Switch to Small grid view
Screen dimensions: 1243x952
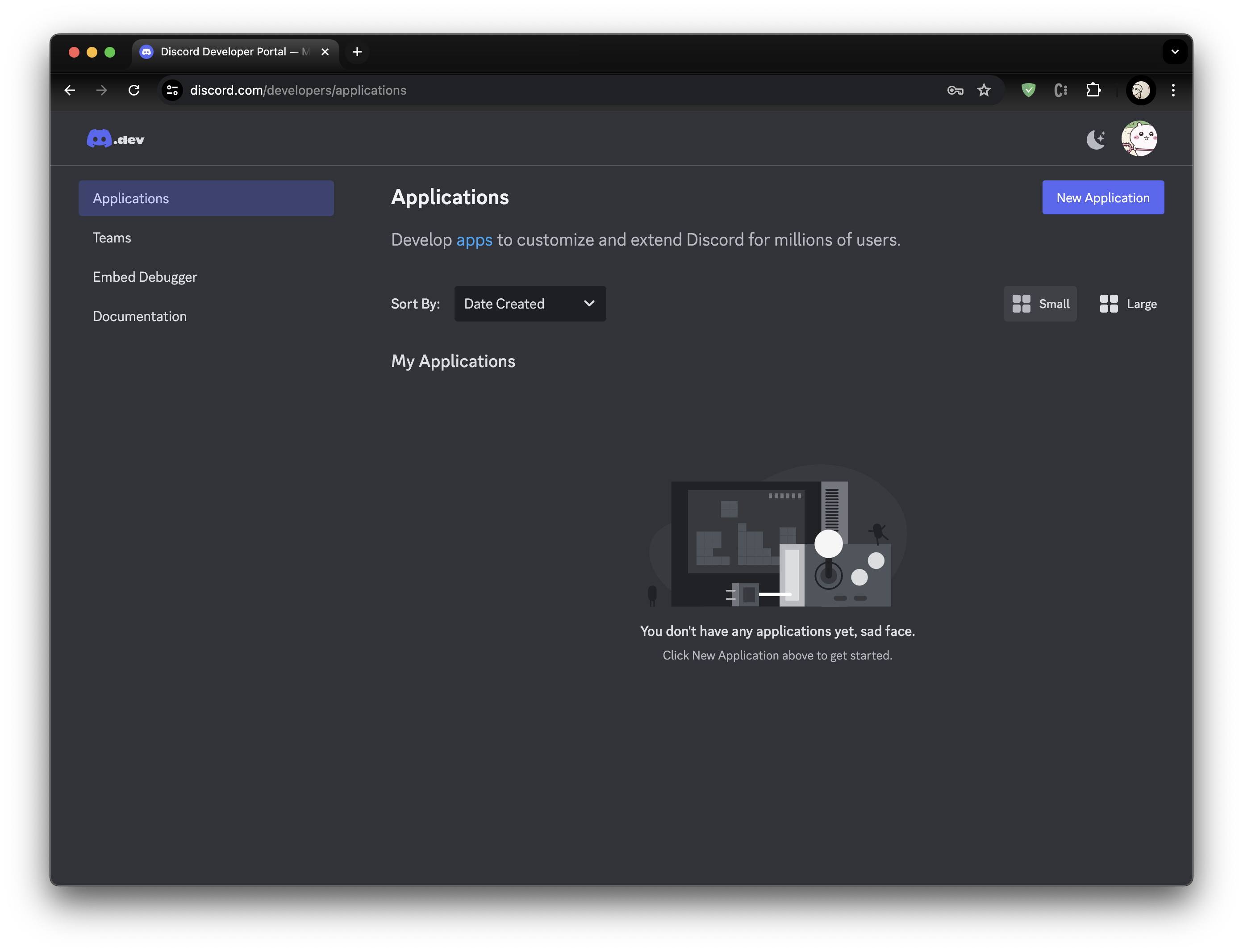1039,304
